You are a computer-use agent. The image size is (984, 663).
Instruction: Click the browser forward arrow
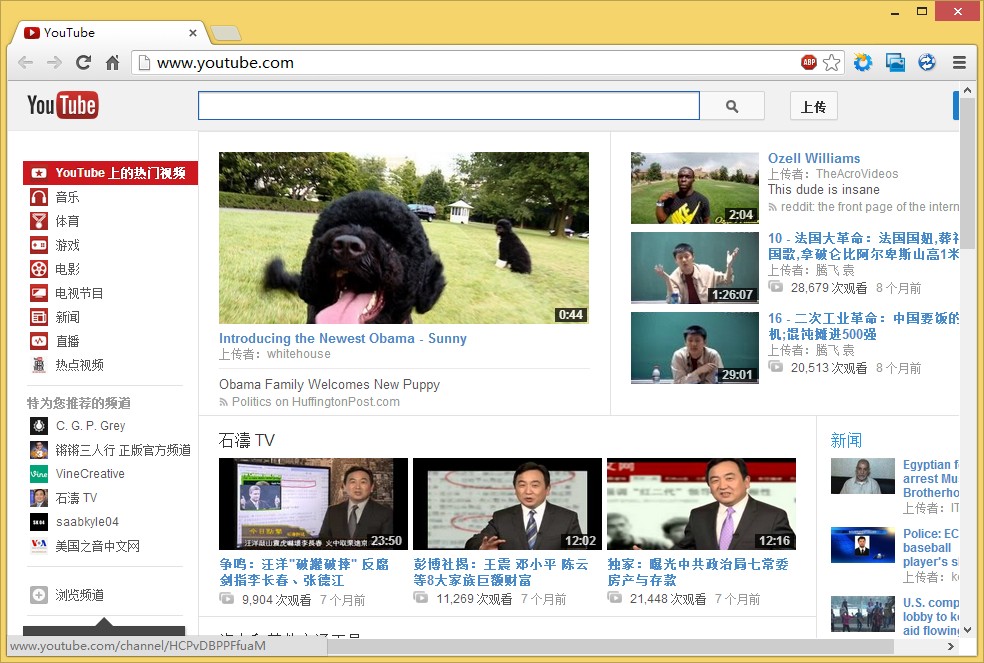(x=55, y=63)
